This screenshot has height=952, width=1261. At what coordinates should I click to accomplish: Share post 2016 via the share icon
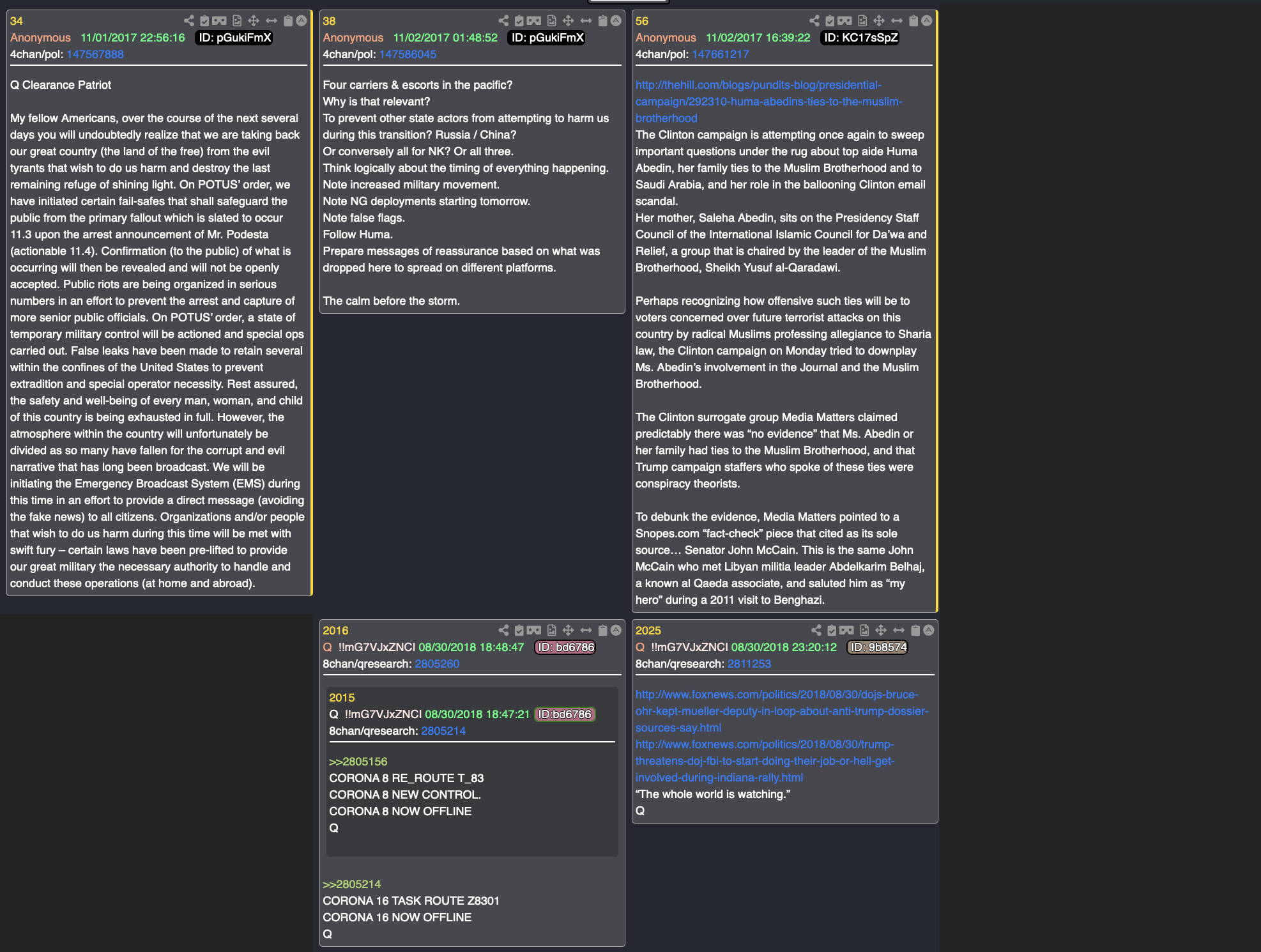503,631
